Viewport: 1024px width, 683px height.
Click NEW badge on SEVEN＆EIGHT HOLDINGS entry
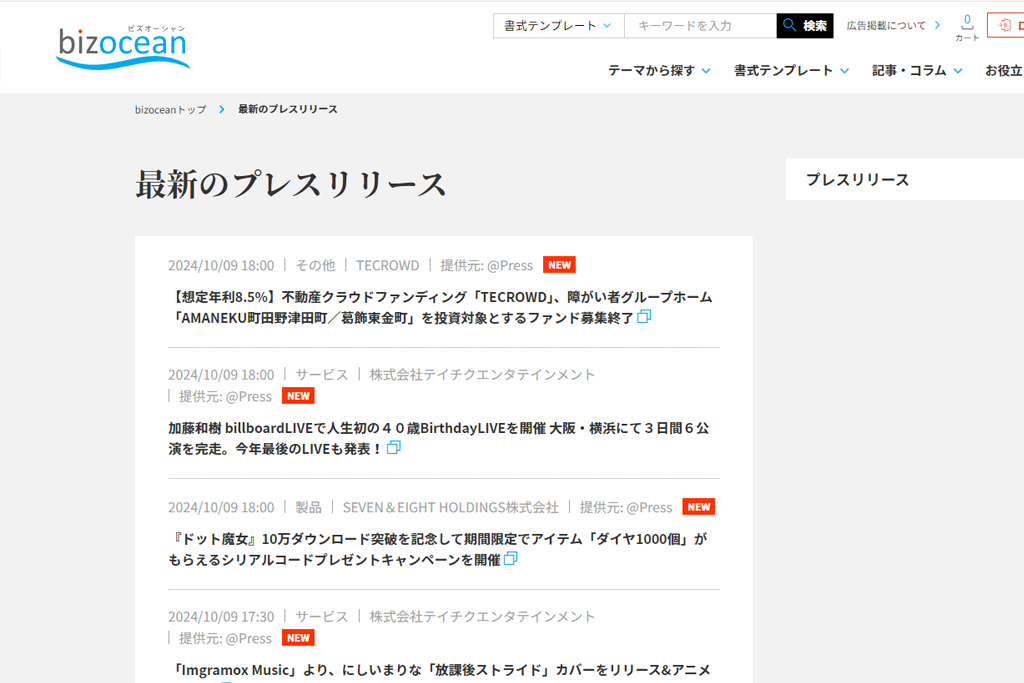pos(698,507)
